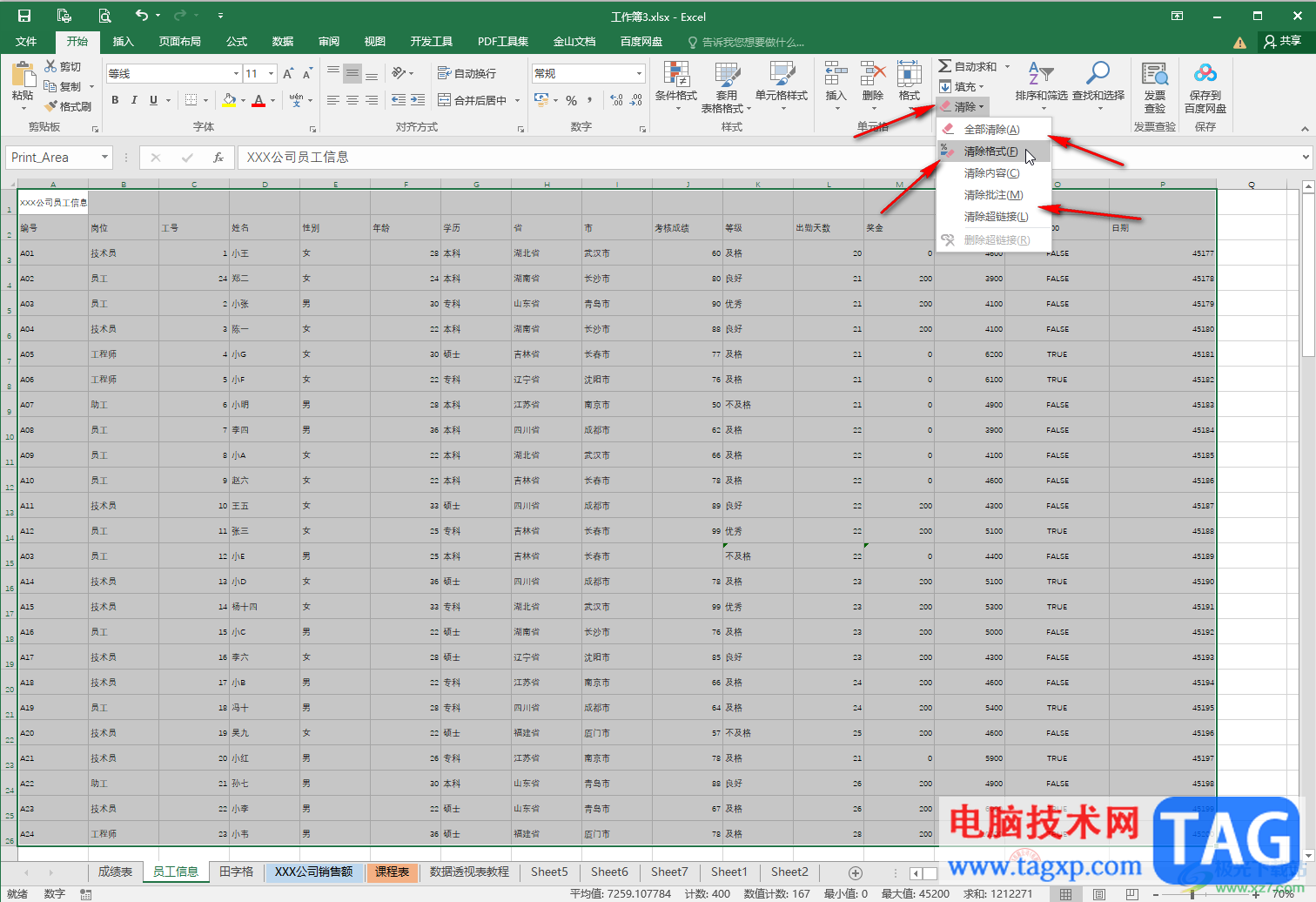Viewport: 1316px width, 902px height.
Task: Toggle Bold formatting
Action: coord(115,100)
